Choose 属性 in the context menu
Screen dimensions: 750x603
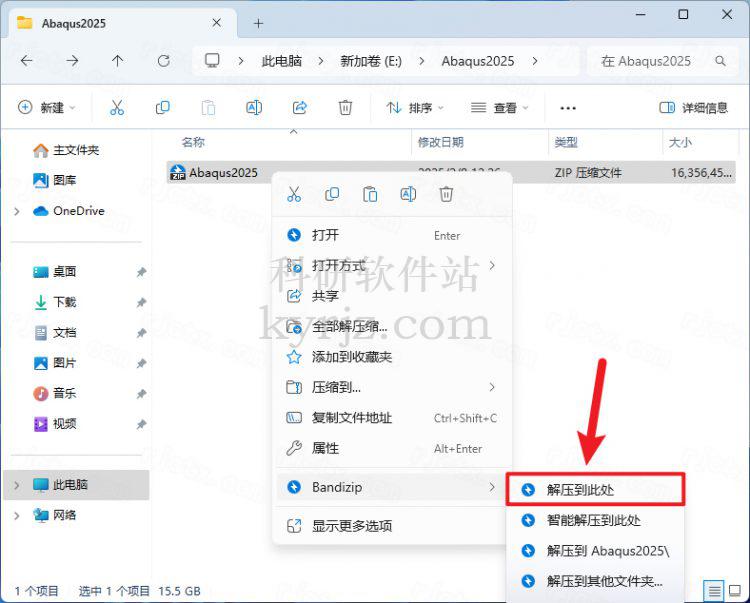coord(392,448)
